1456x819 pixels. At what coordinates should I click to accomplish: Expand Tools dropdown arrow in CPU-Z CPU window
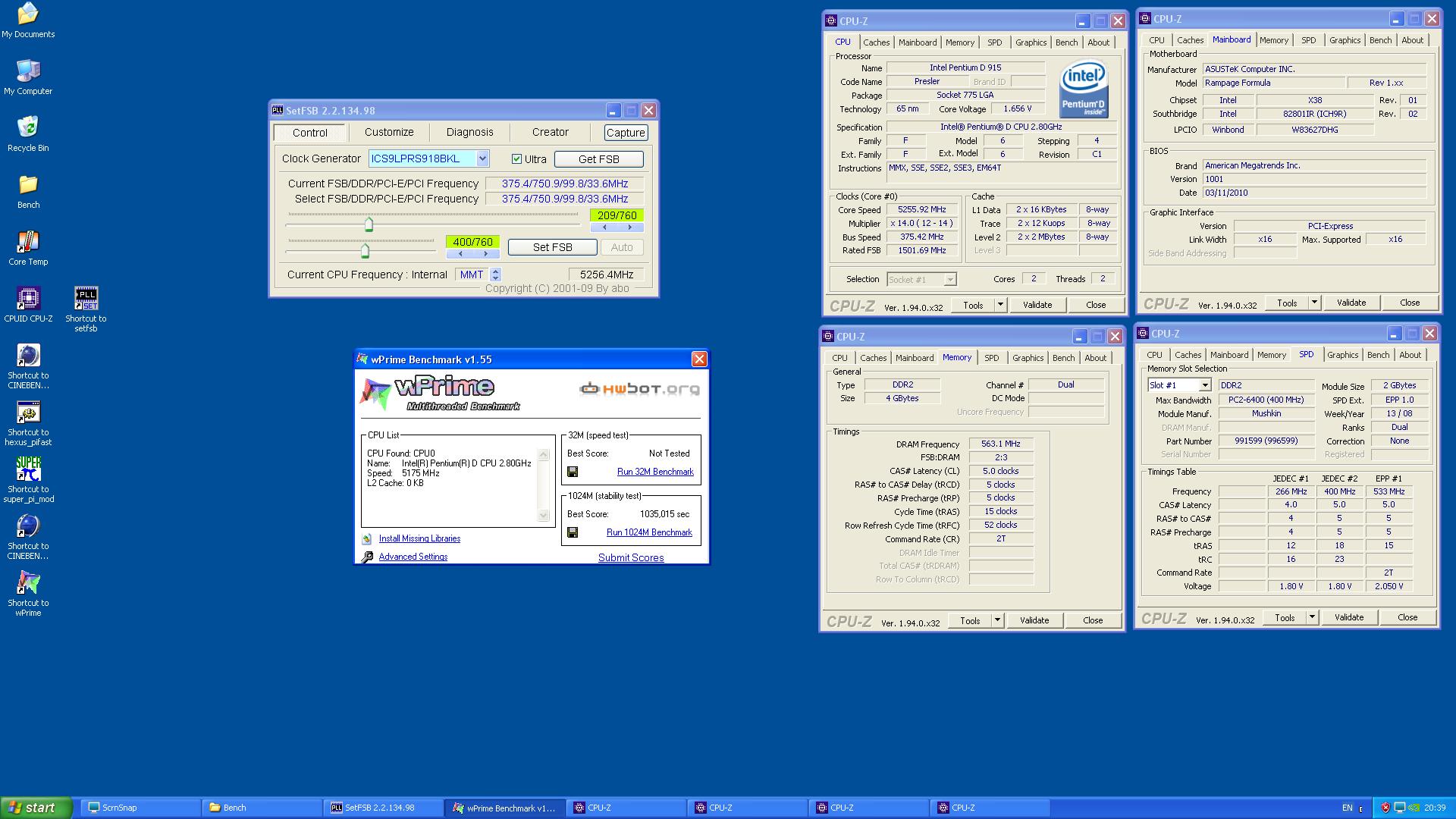[x=1000, y=305]
